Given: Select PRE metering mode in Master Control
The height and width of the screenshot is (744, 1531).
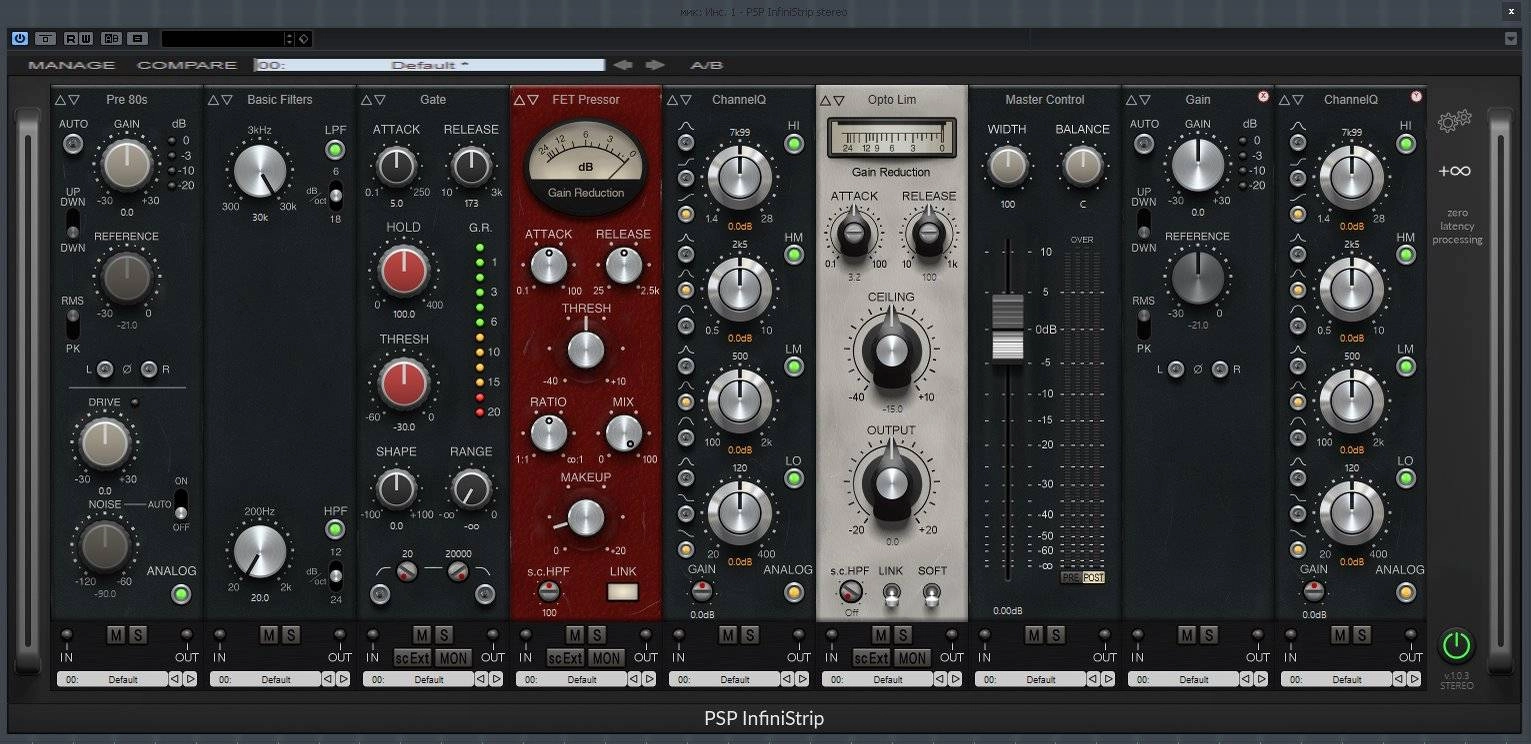Looking at the screenshot, I should pyautogui.click(x=1070, y=578).
